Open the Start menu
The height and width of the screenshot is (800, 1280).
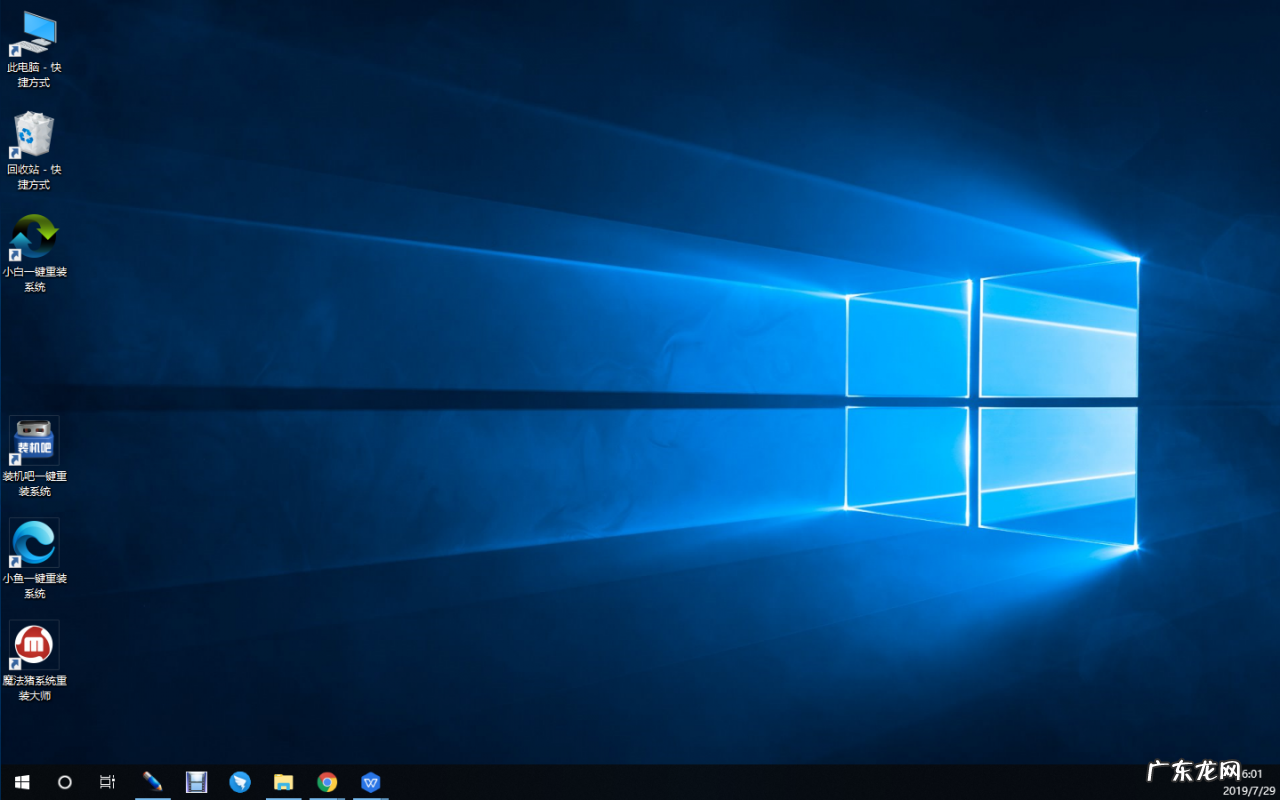coord(20,782)
